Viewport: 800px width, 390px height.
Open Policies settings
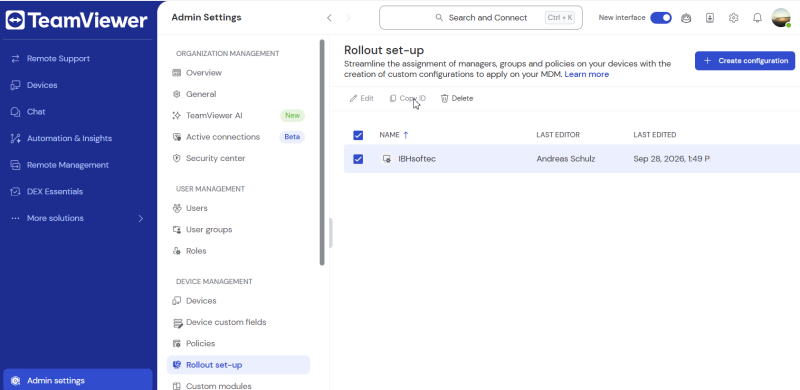coord(201,344)
